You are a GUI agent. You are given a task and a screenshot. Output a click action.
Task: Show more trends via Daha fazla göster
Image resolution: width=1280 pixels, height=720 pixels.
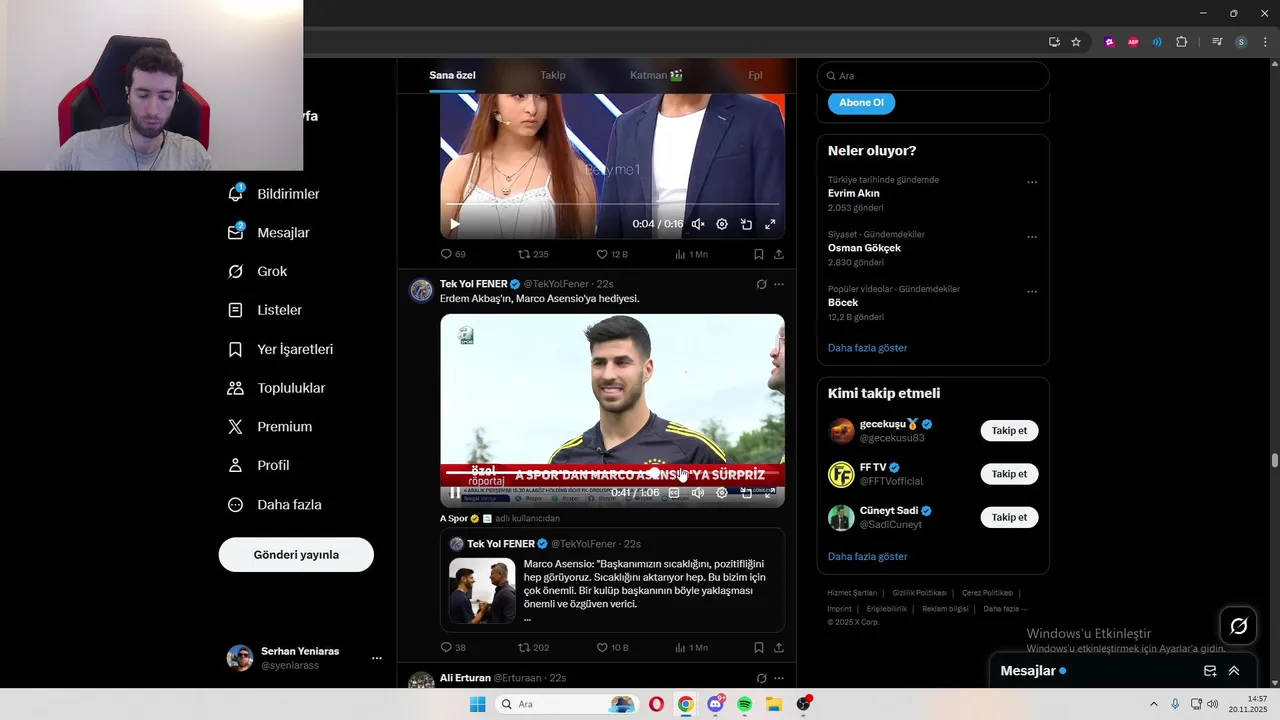click(867, 348)
